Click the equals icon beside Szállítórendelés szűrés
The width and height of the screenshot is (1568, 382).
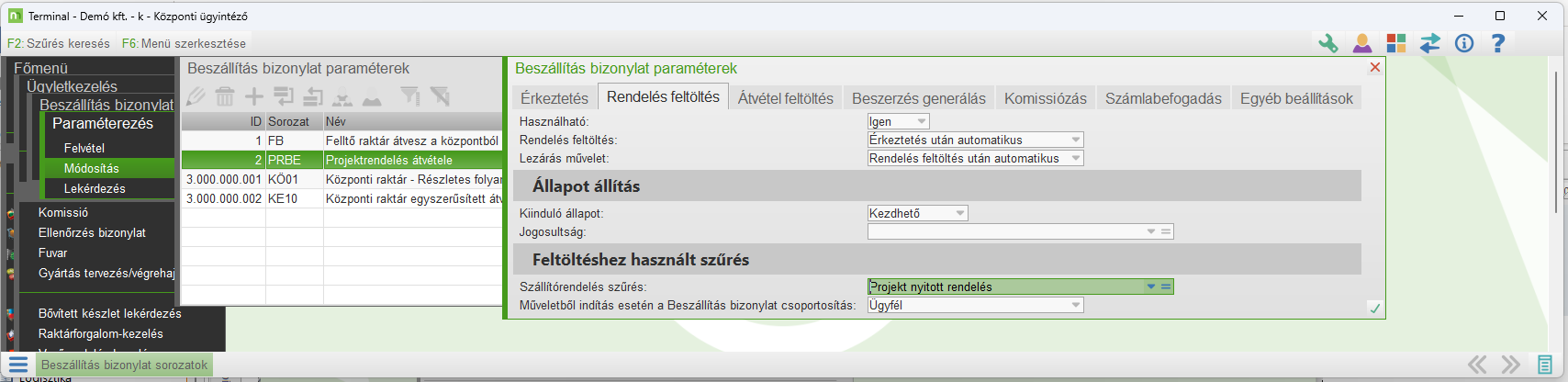[1166, 286]
